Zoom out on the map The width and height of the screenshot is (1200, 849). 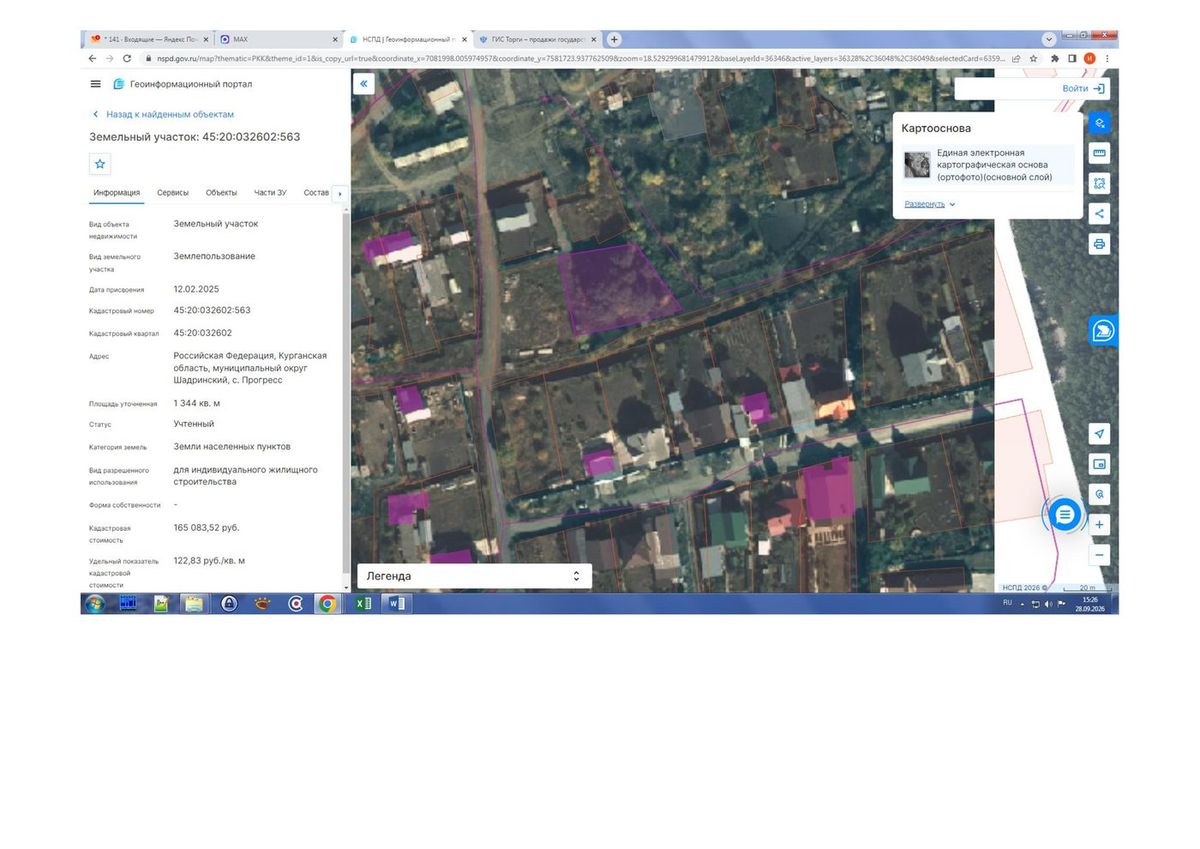coord(1099,554)
